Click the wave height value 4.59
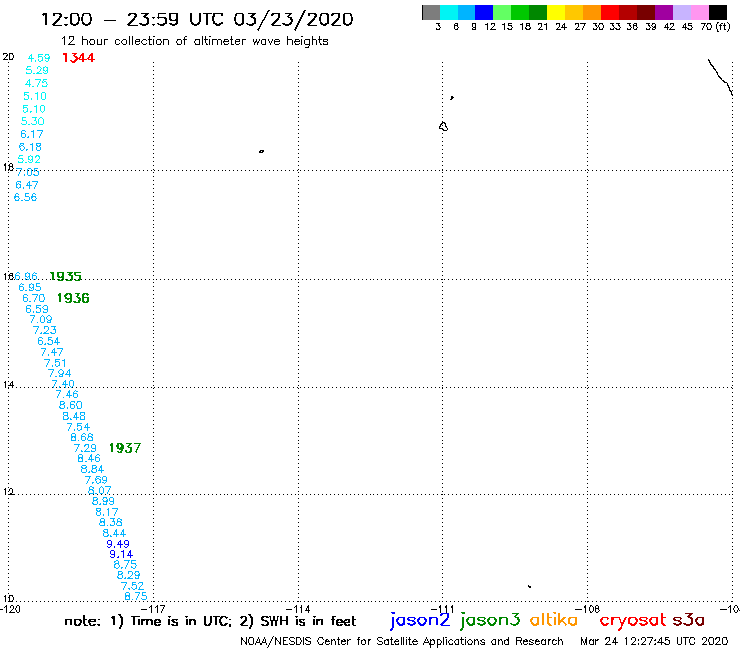Viewport: 740px width, 650px height. click(39, 58)
